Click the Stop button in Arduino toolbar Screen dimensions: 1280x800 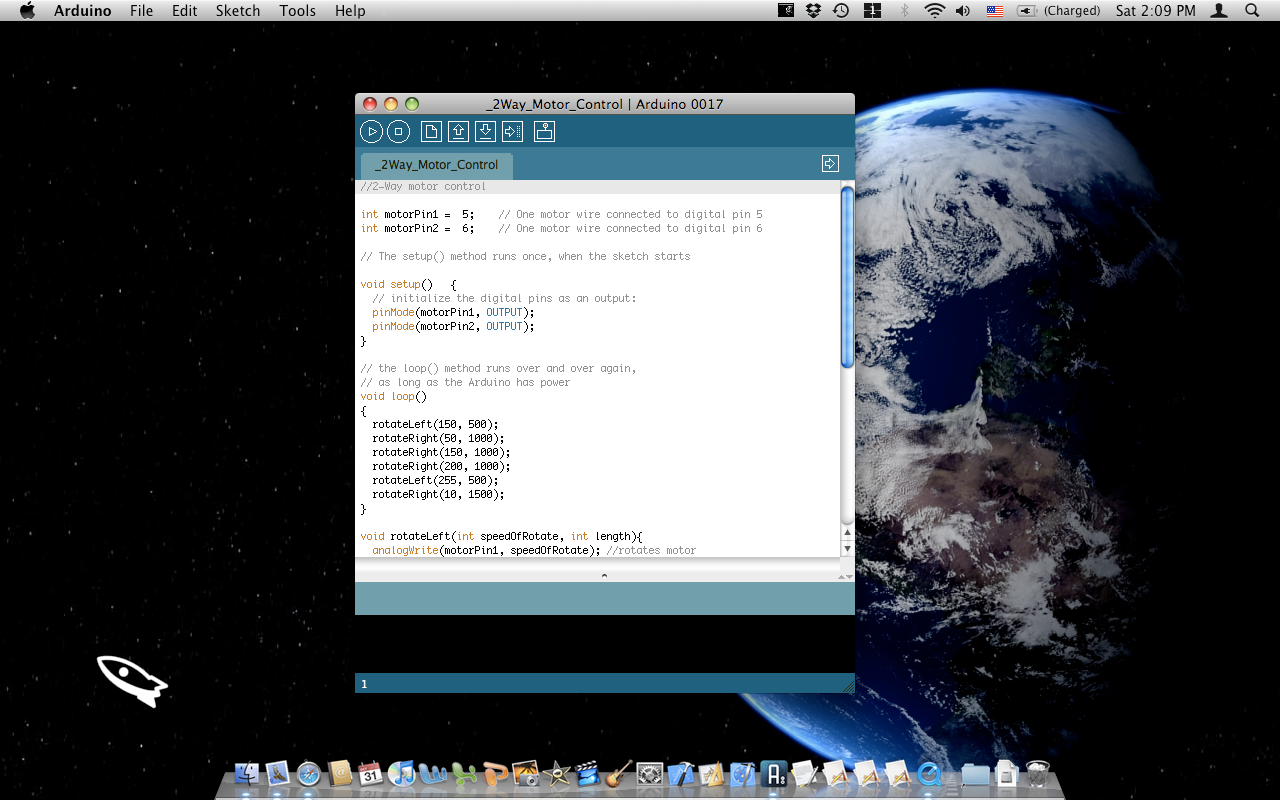(x=398, y=131)
